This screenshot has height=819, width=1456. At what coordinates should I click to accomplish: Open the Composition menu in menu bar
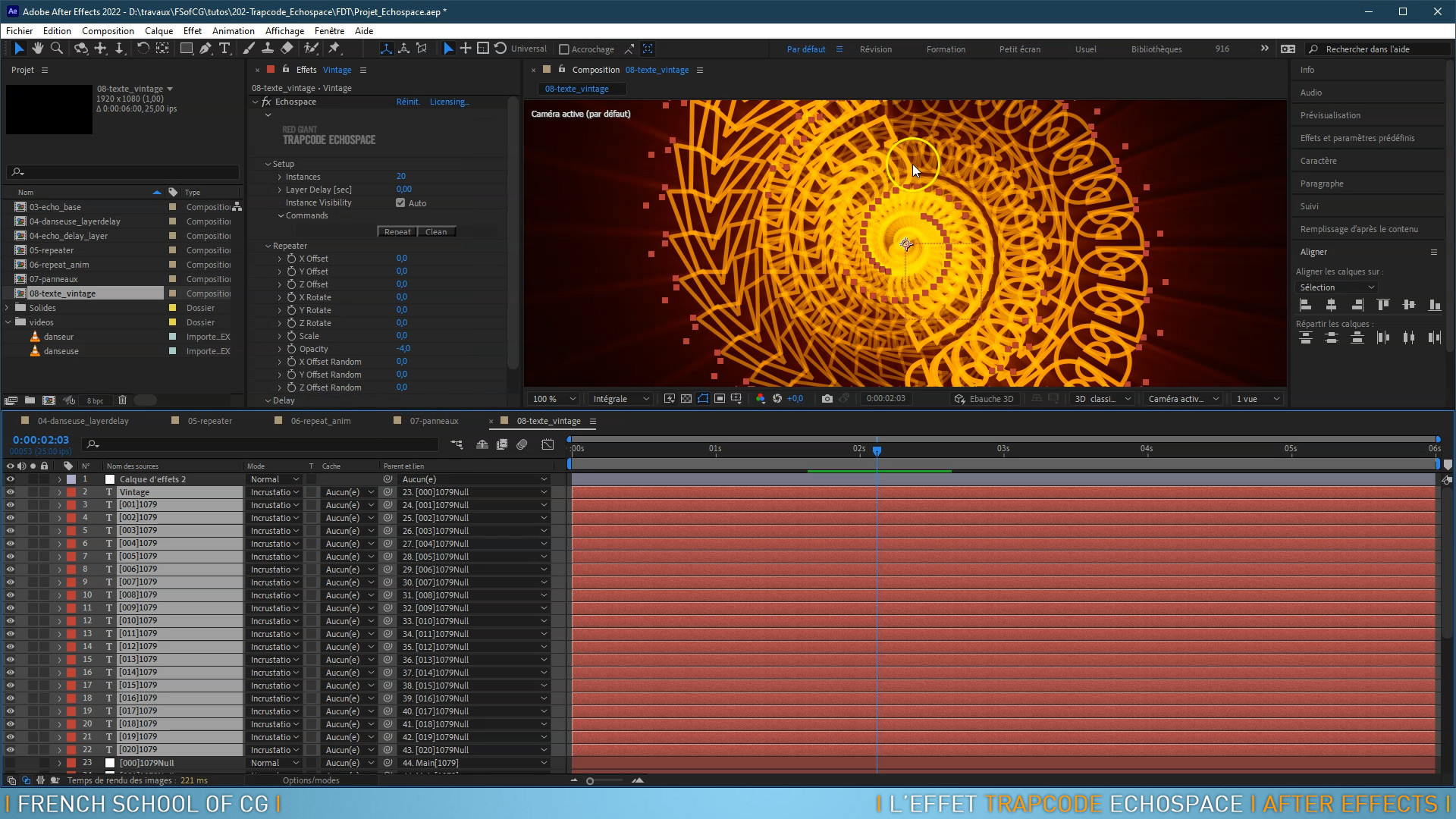(x=106, y=30)
